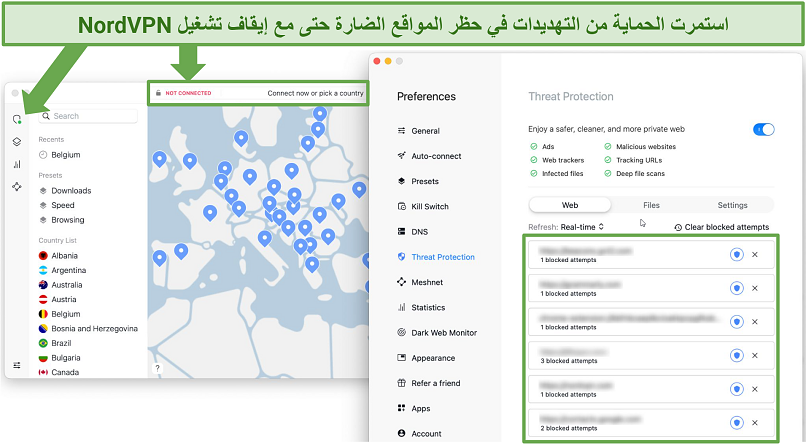The width and height of the screenshot is (806, 446).
Task: Click the shield icon on the 2 blocked attempts row
Action: point(737,423)
